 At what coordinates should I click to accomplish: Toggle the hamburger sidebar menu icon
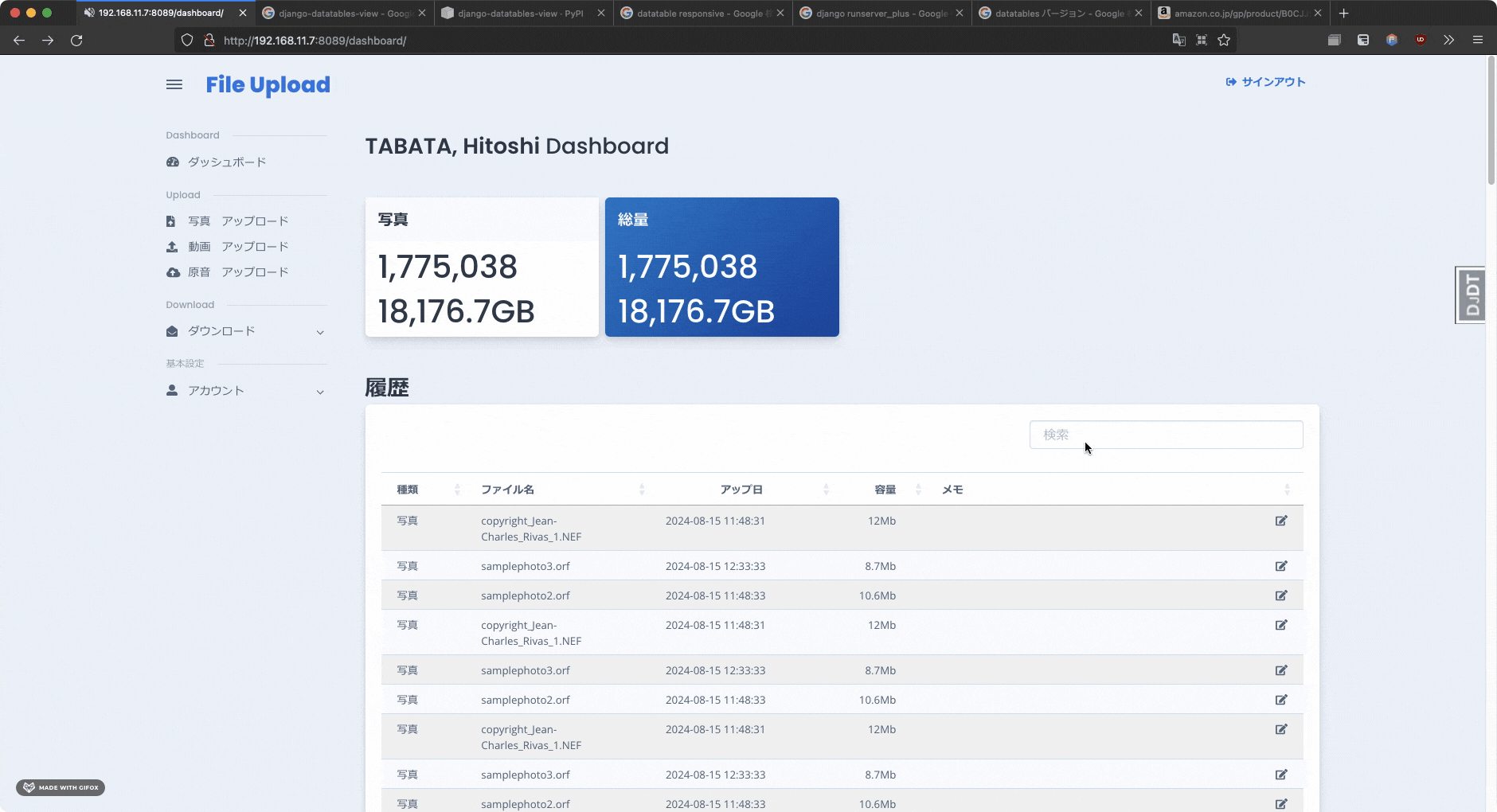pyautogui.click(x=174, y=84)
